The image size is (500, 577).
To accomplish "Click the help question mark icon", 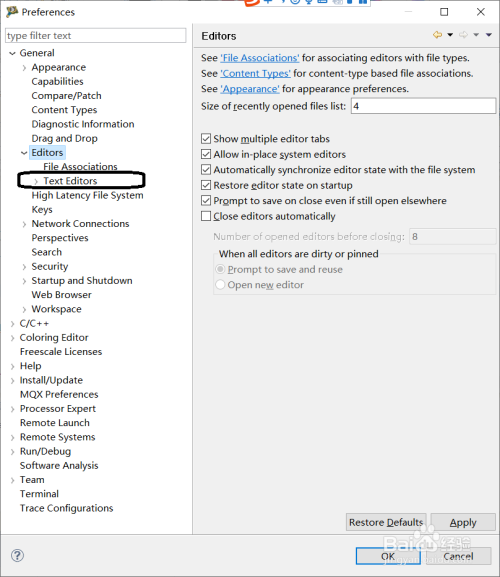I will (17, 555).
